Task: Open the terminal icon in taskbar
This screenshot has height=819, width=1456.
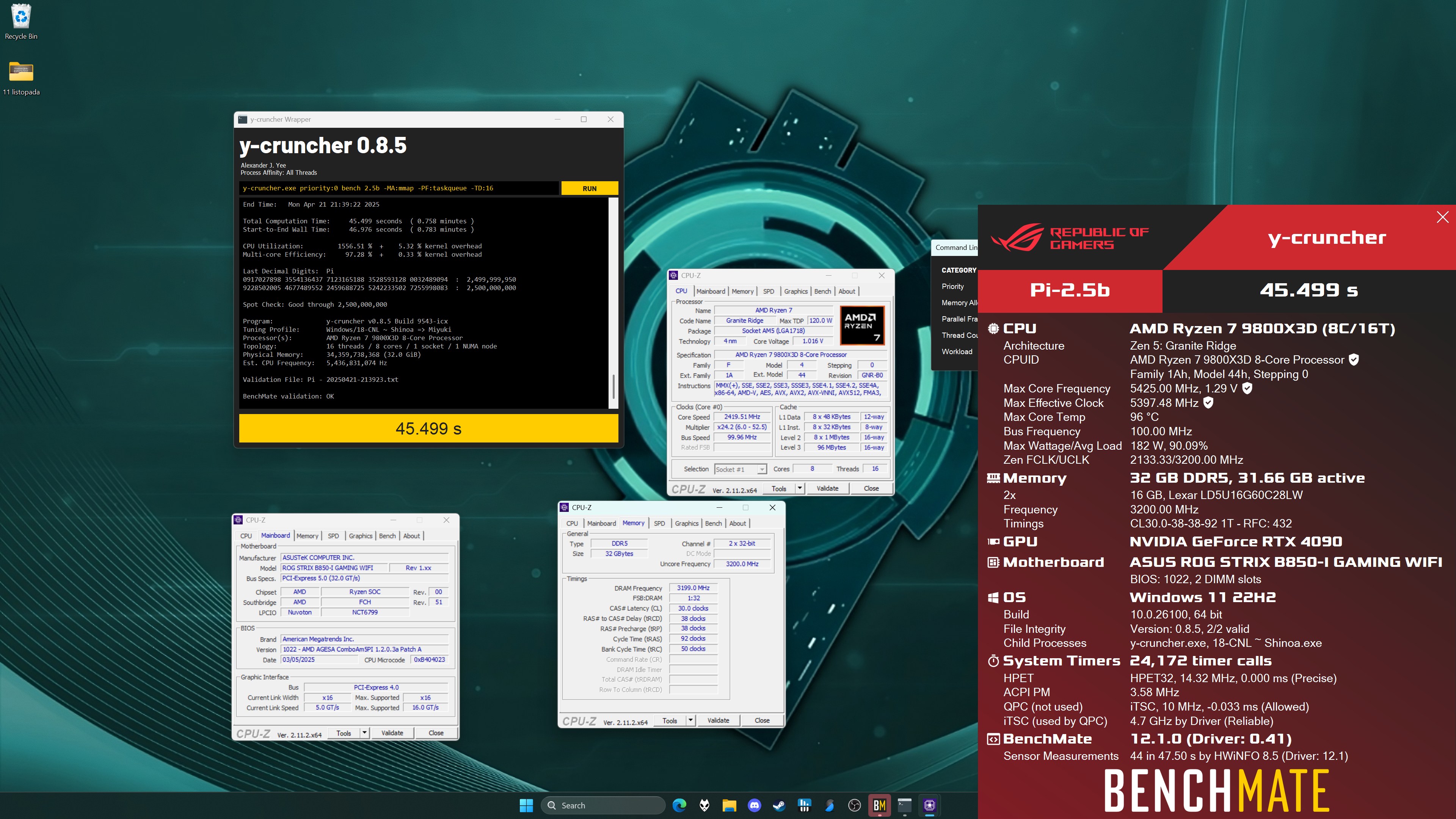Action: (904, 805)
